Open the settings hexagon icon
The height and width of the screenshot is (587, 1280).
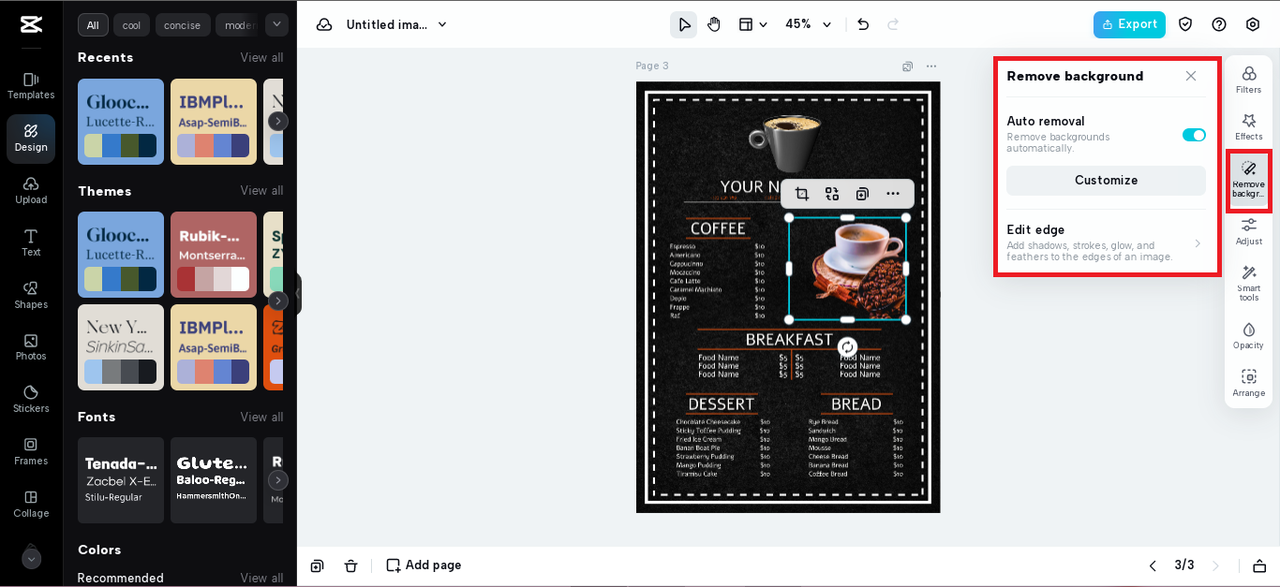point(1253,24)
